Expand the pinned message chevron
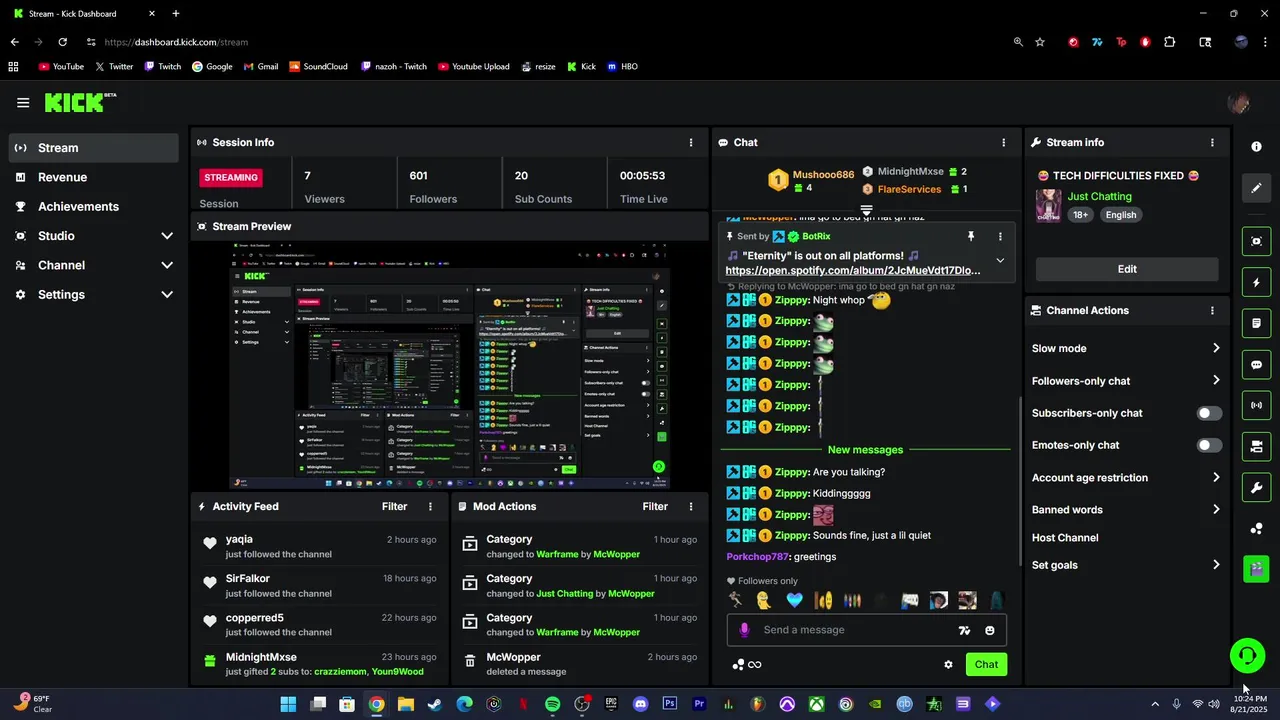 1000,260
